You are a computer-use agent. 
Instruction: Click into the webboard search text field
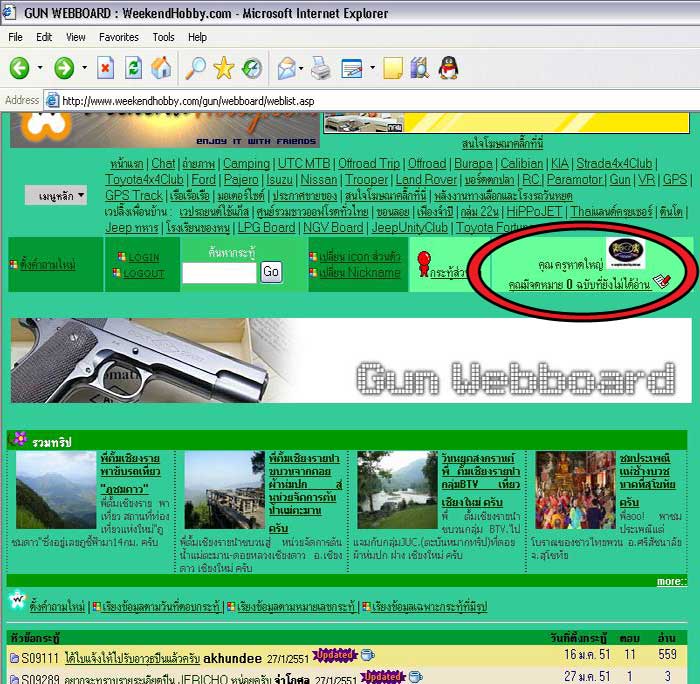219,272
